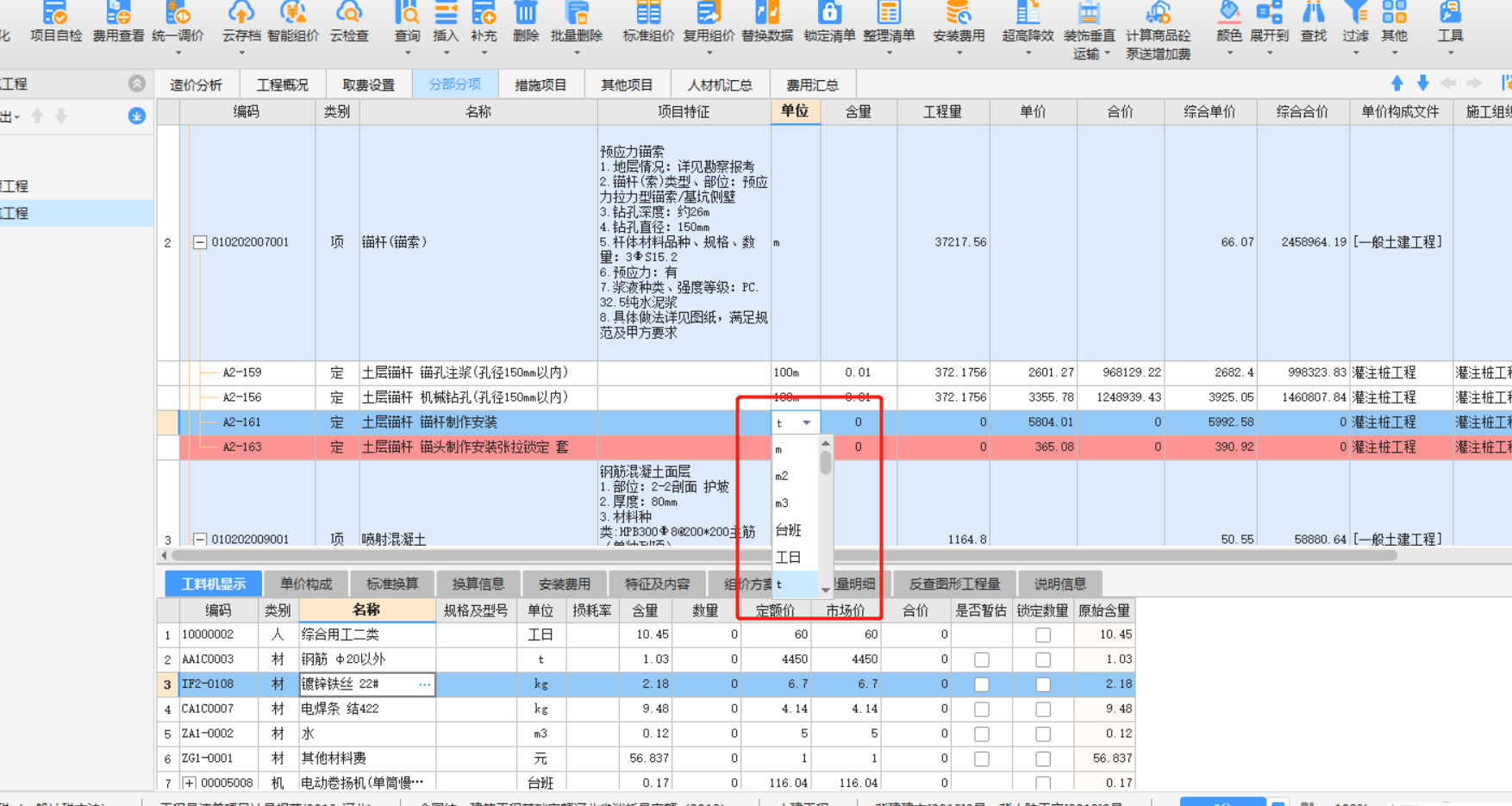Open the 措施项目 tab
Screen dimensions: 1512x806
click(x=540, y=84)
